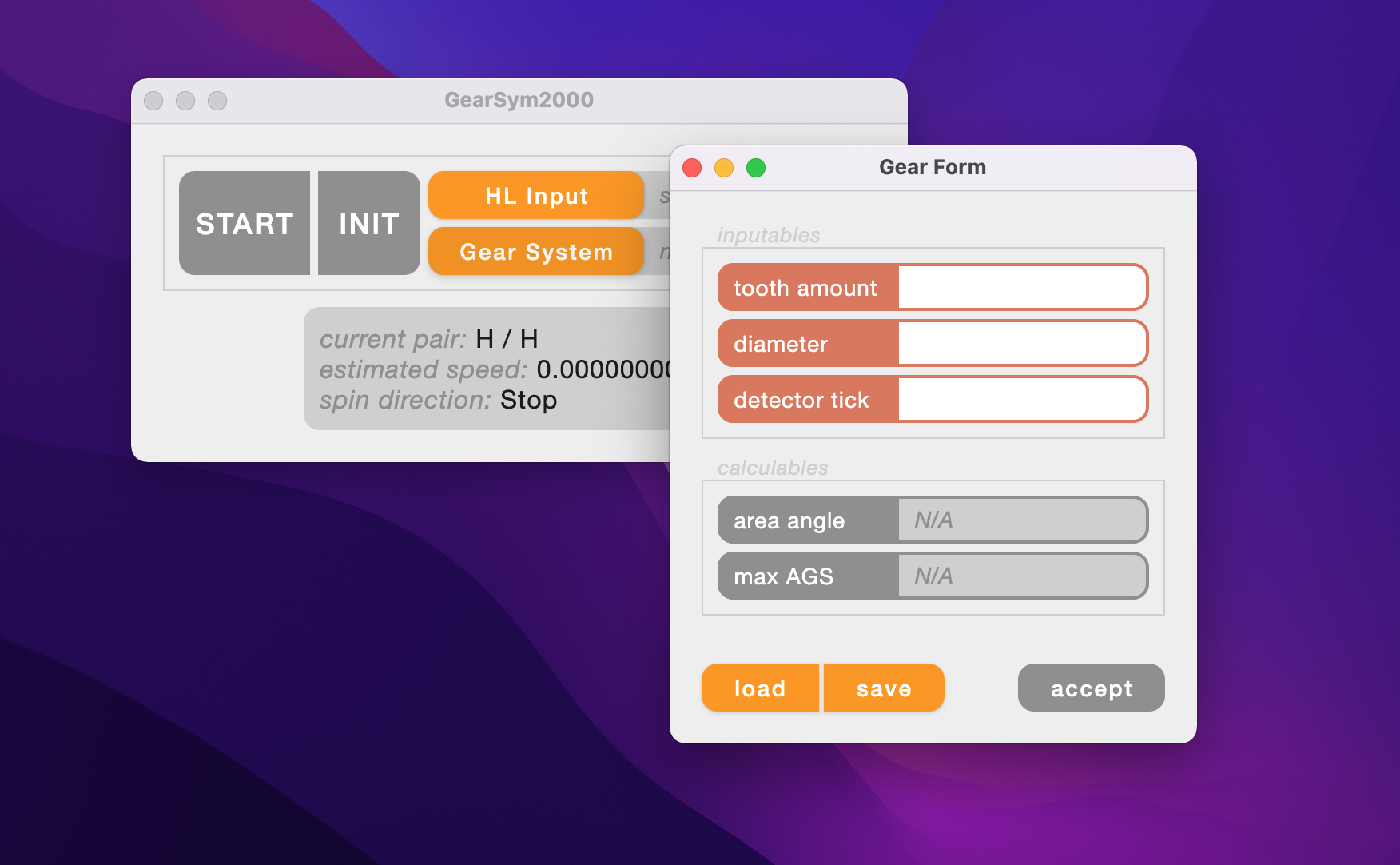Focus the detector tick input field

click(x=1022, y=399)
